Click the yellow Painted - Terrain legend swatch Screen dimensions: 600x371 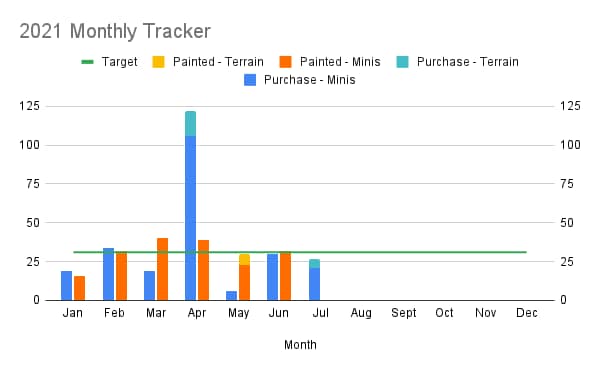pos(158,62)
